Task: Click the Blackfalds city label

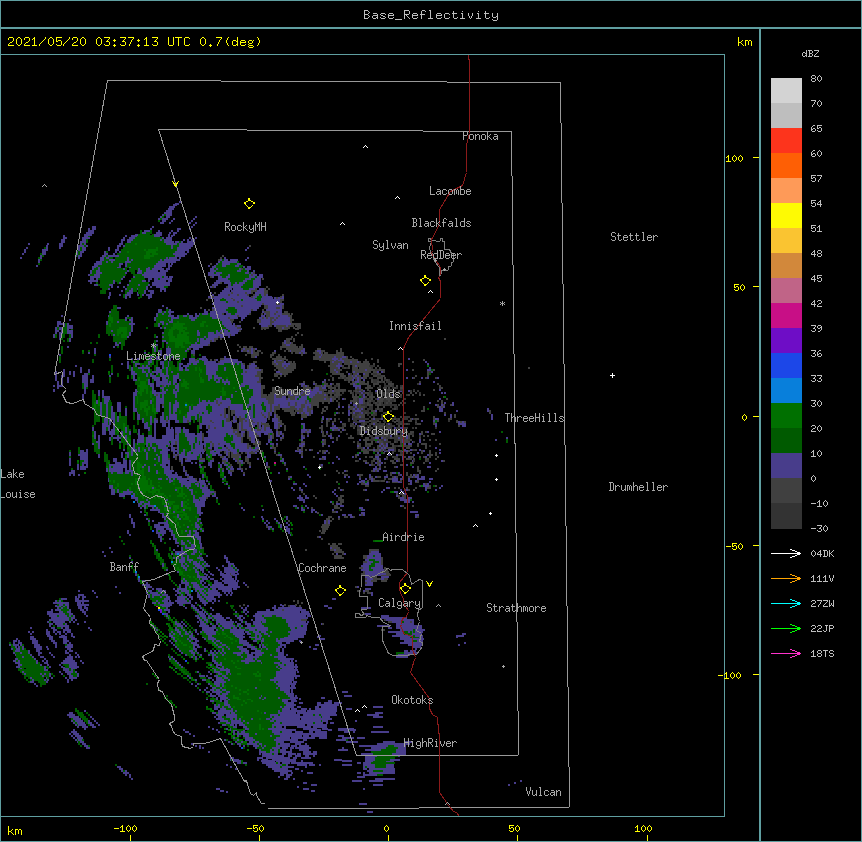Action: tap(441, 223)
